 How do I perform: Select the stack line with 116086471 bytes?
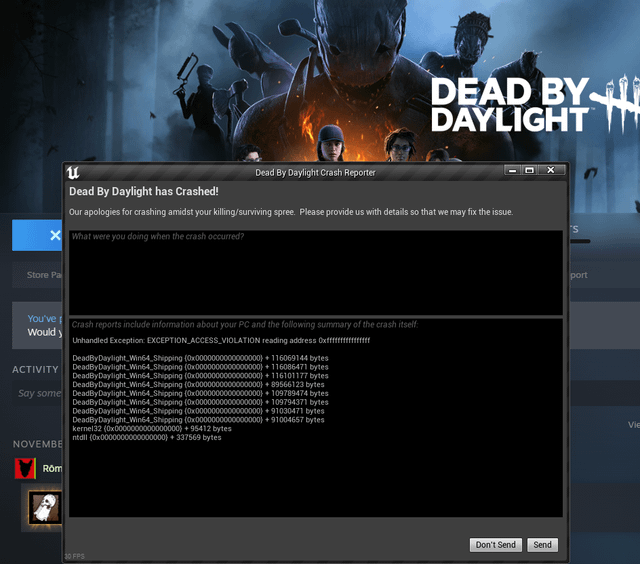click(200, 367)
